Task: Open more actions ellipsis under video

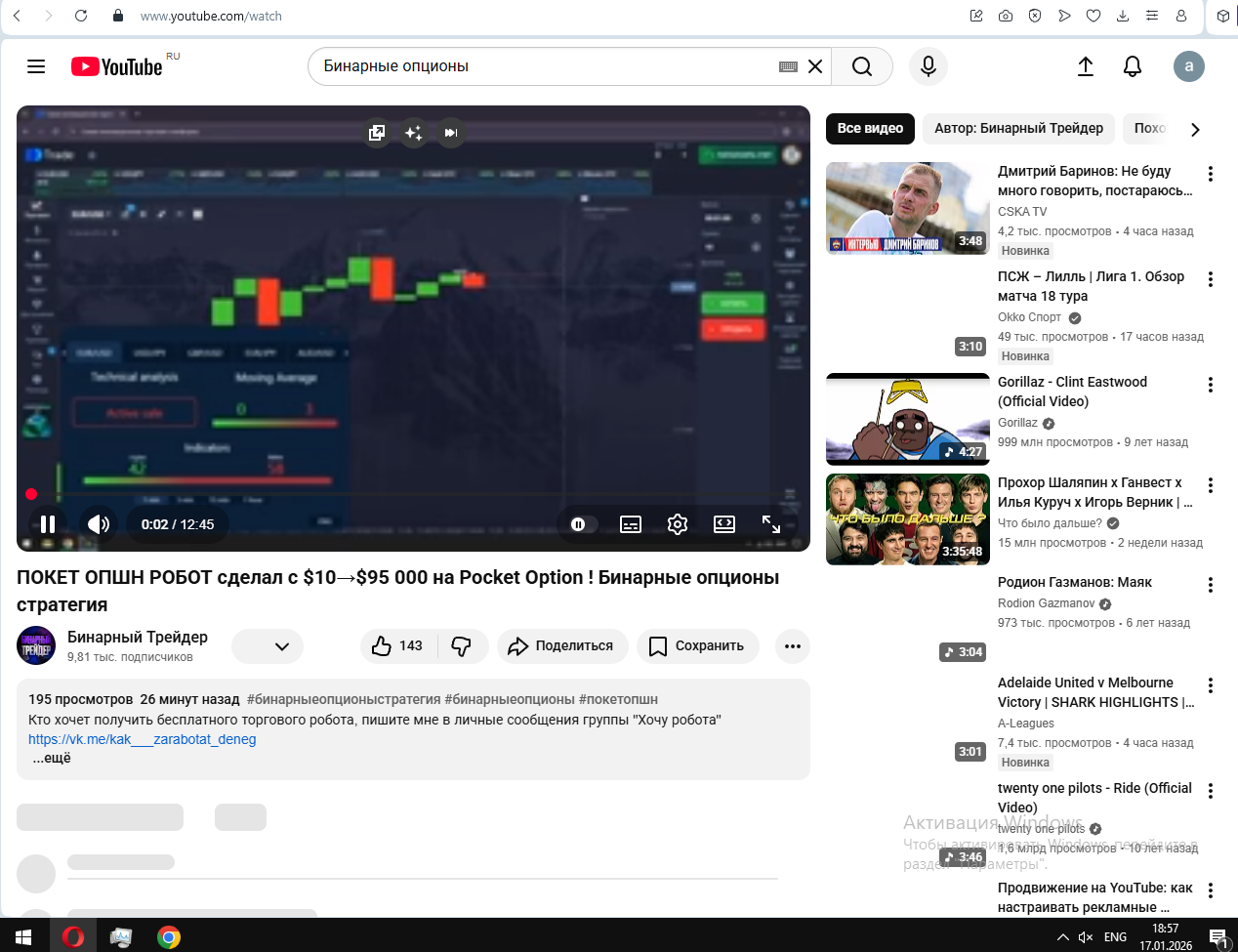Action: 793,646
